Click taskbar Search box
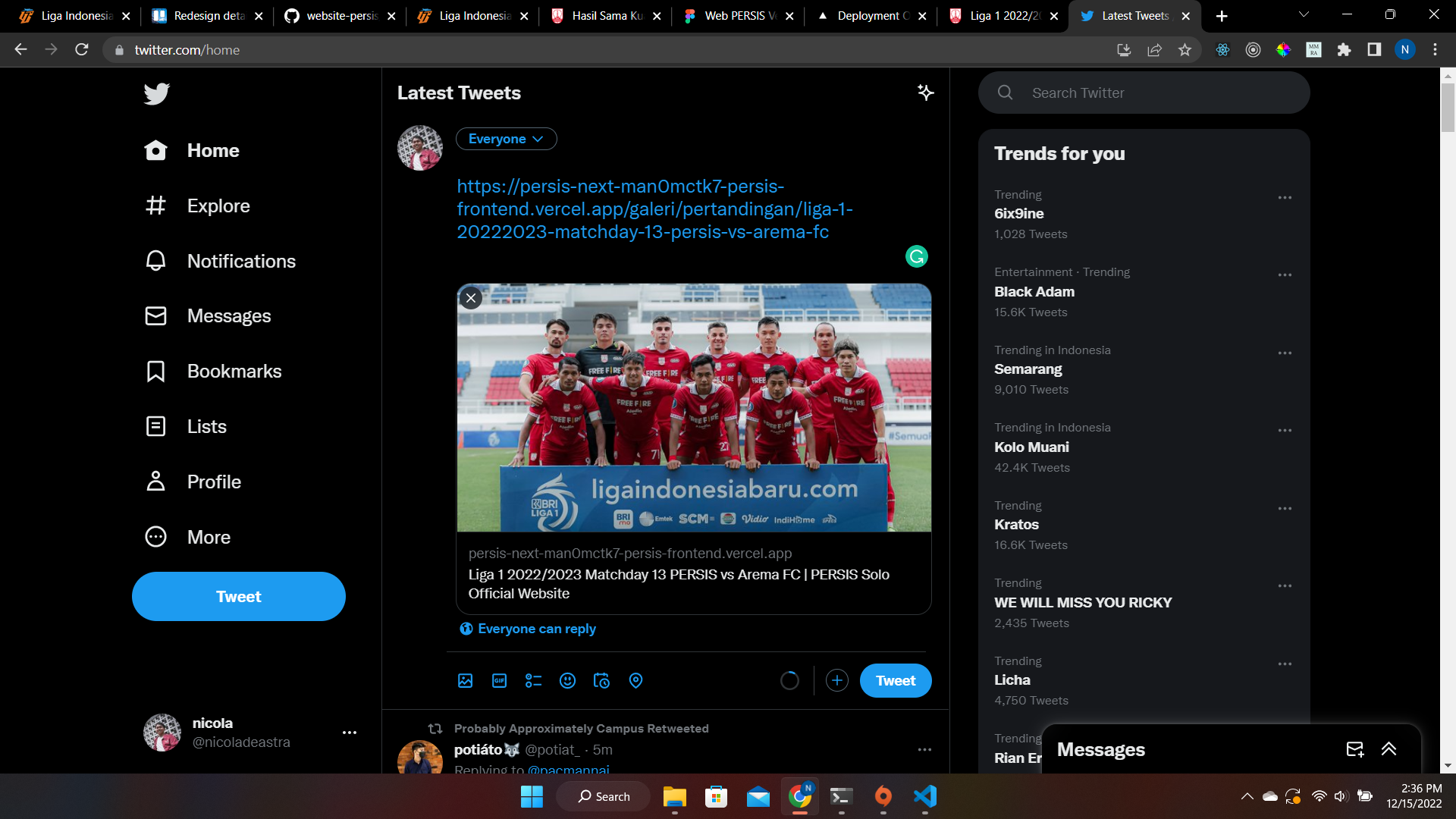This screenshot has width=1456, height=819. coord(604,796)
